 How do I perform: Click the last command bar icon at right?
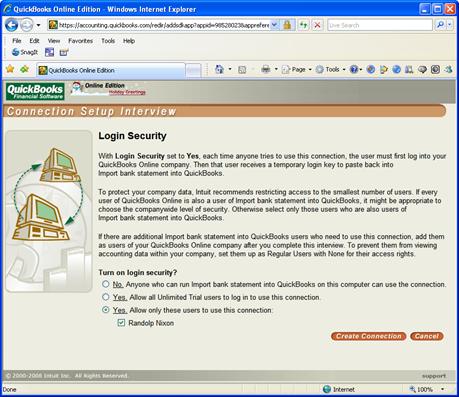448,69
